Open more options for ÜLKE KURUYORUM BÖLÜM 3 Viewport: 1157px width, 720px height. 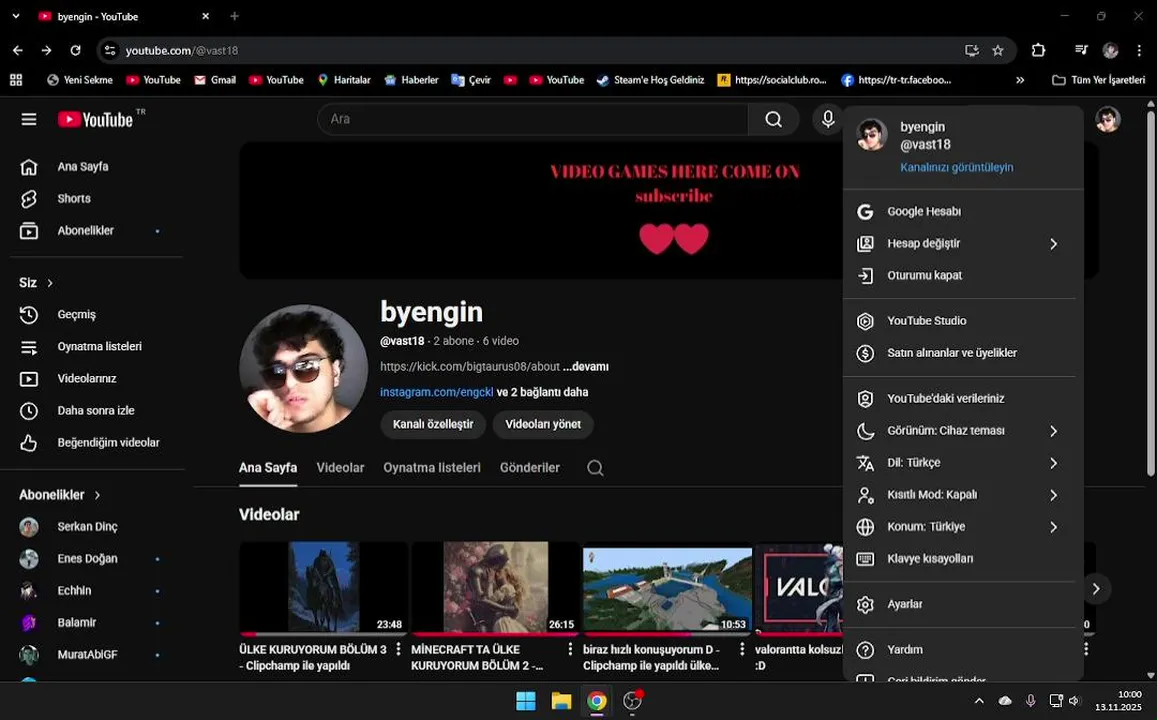[398, 649]
